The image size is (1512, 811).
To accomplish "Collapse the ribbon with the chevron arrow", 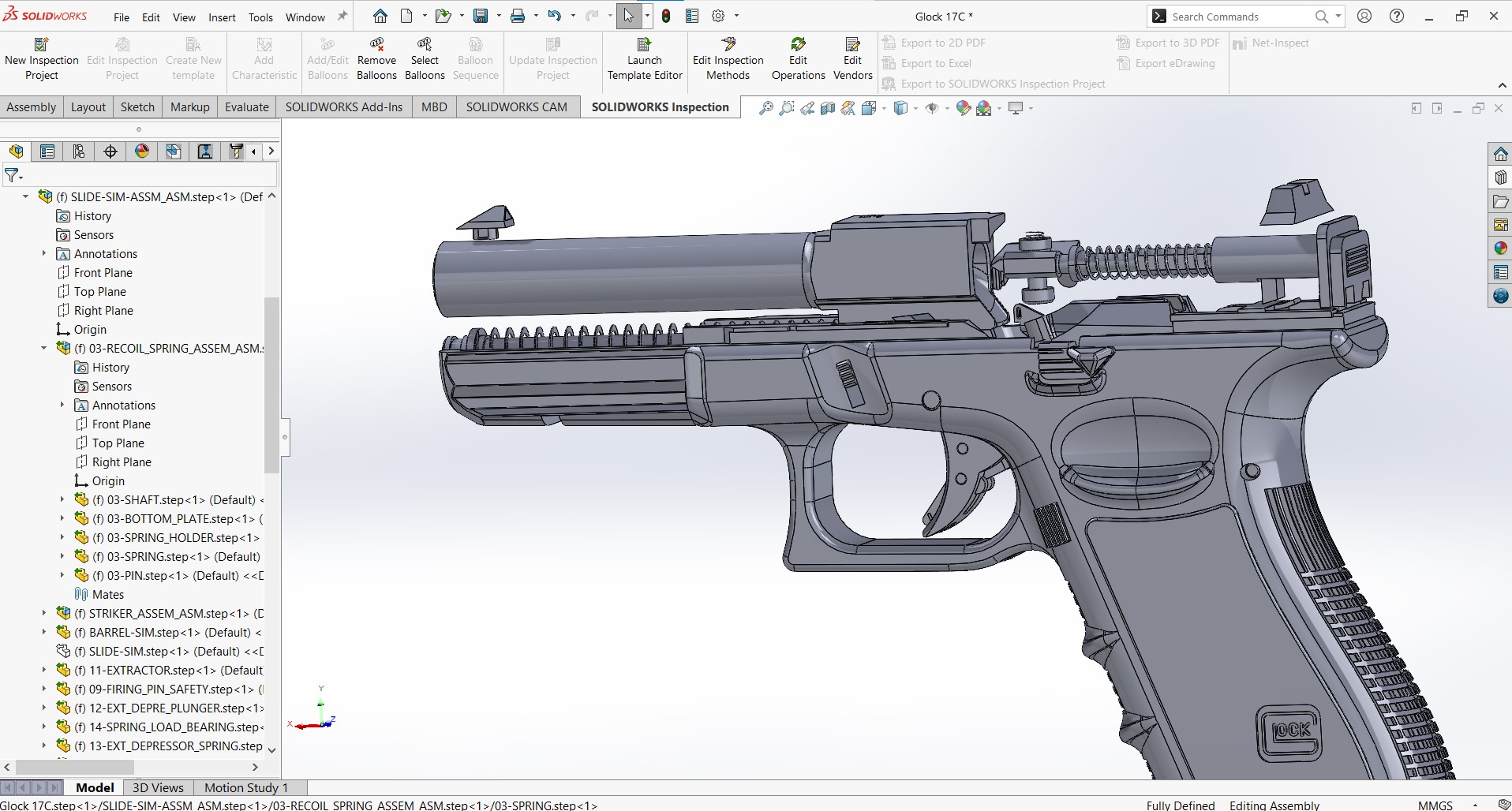I will [1502, 85].
